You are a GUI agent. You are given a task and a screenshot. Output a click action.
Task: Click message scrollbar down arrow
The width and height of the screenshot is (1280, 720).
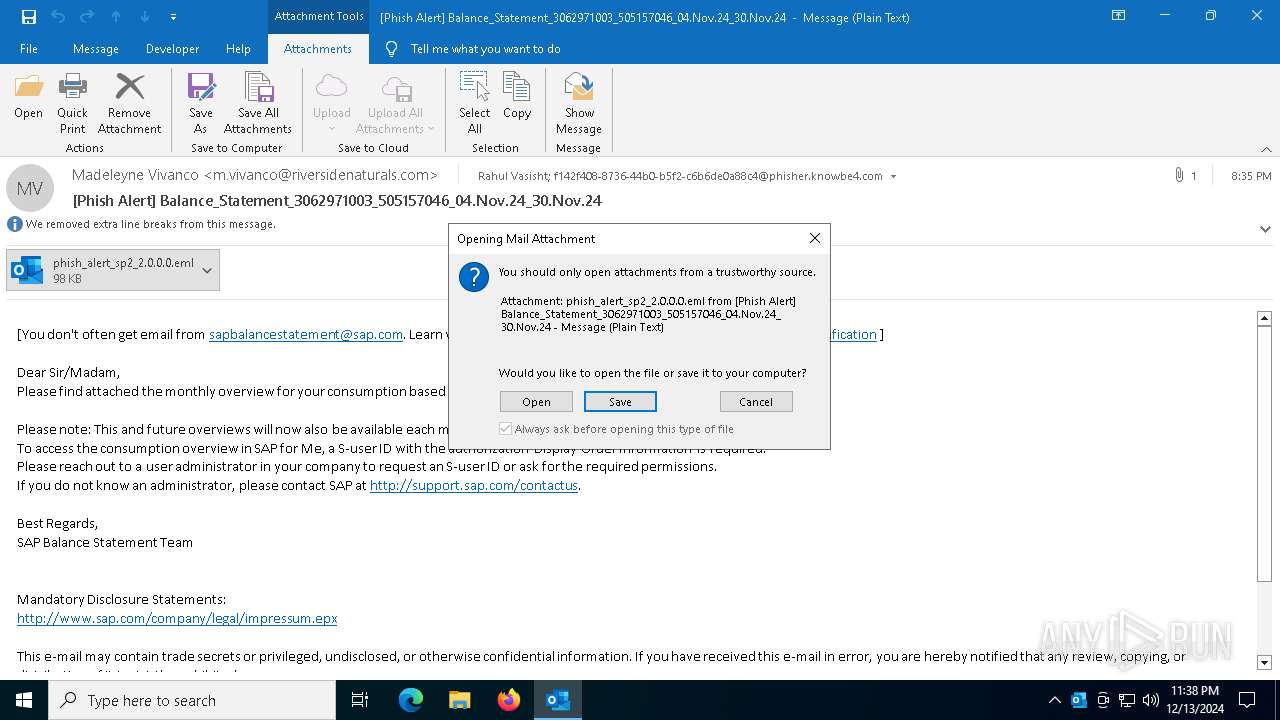coord(1264,662)
